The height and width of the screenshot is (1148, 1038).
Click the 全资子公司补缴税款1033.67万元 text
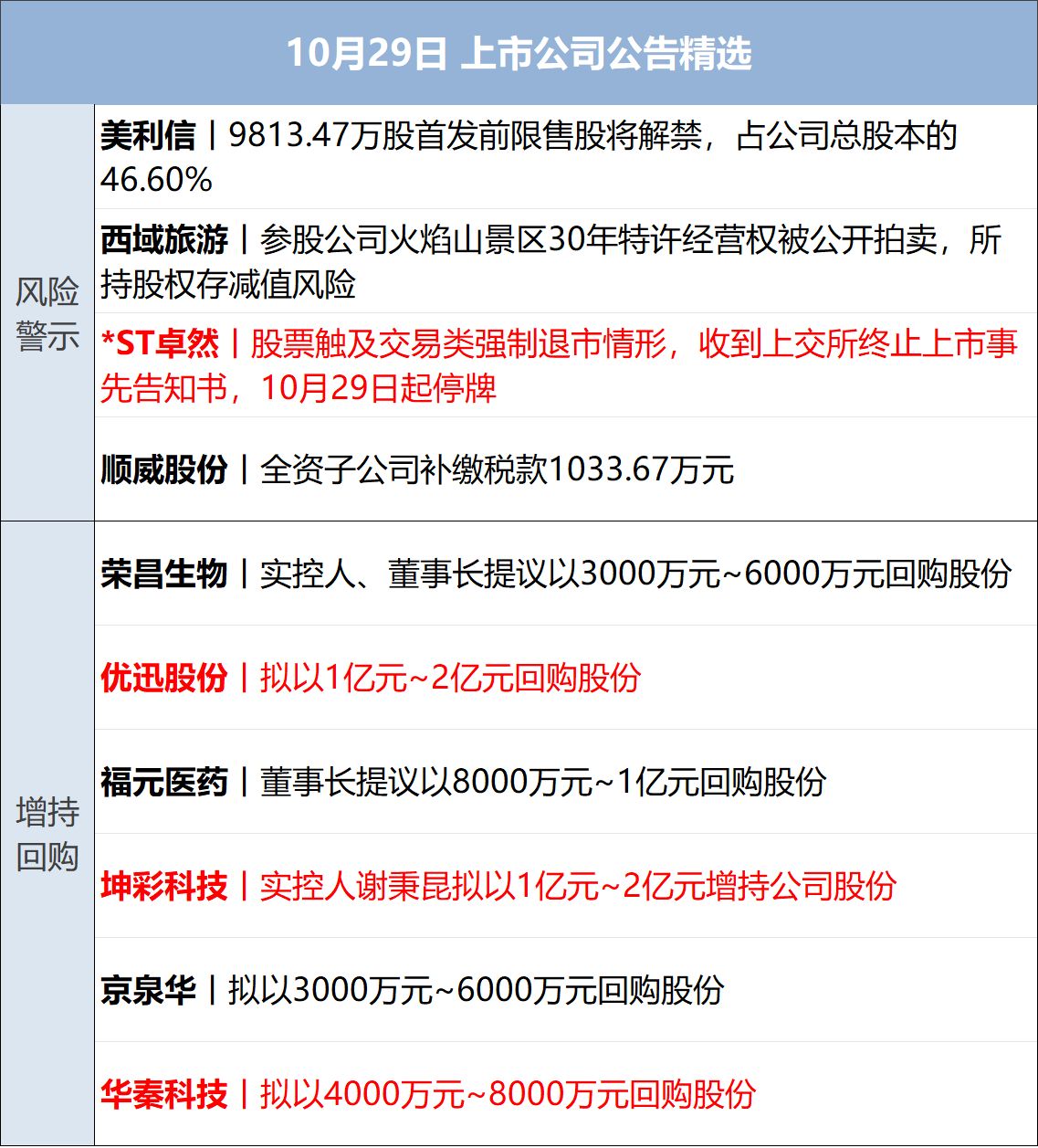click(x=498, y=470)
